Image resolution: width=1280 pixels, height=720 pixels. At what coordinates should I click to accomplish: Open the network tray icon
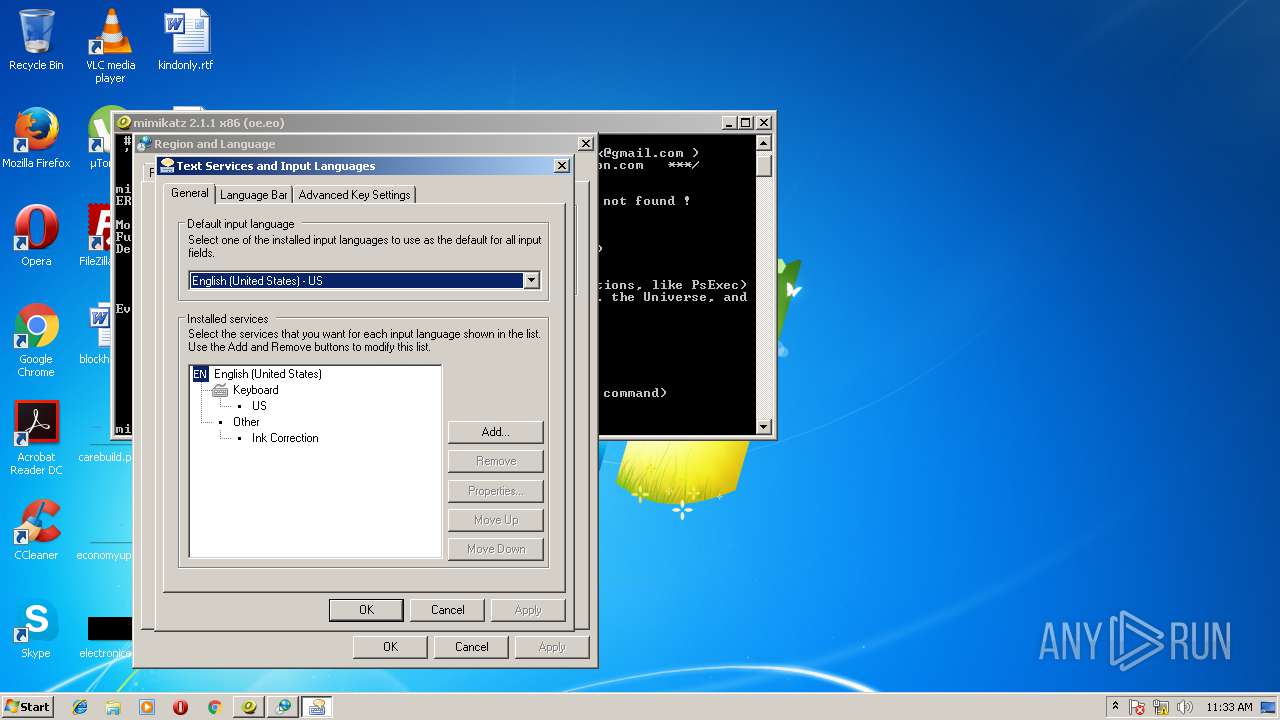(1161, 707)
